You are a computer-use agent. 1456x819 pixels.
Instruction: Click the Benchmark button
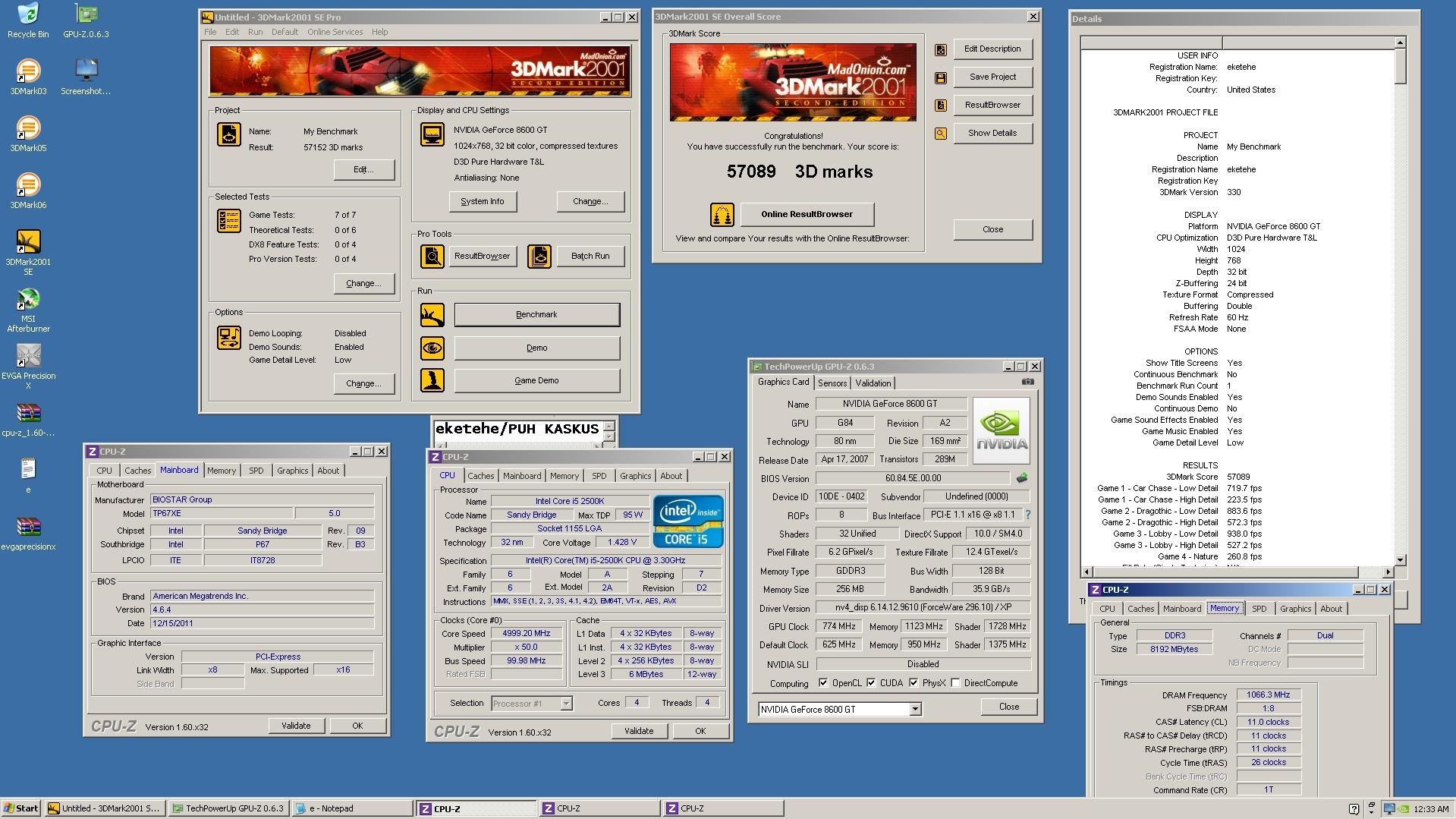536,315
